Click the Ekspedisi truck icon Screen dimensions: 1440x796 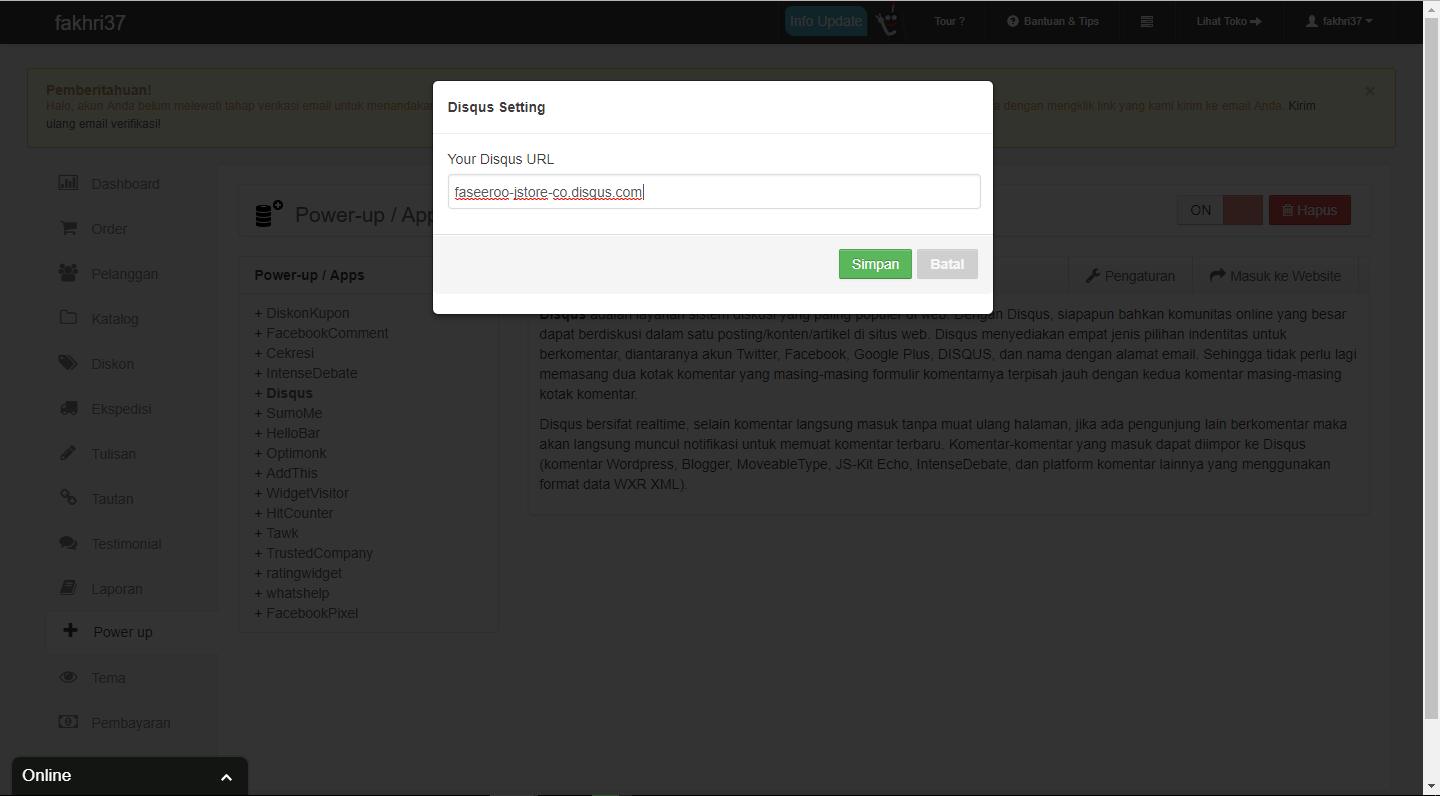pyautogui.click(x=68, y=408)
